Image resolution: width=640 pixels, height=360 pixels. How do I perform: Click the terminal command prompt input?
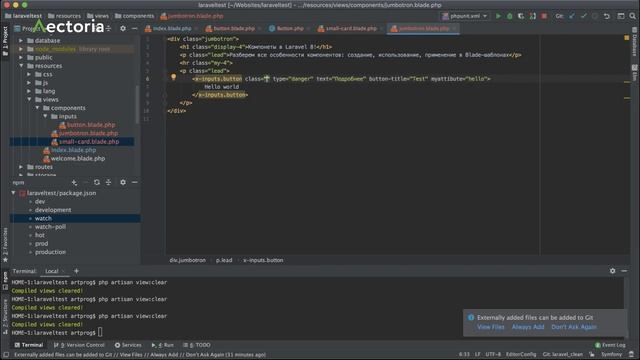click(x=100, y=333)
